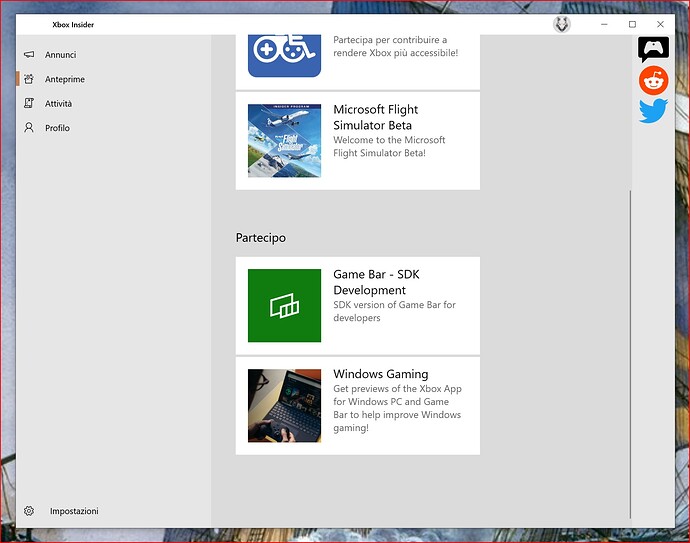Click the green Game Bar SDK tile image
Viewport: 690px width, 543px height.
pyautogui.click(x=284, y=305)
